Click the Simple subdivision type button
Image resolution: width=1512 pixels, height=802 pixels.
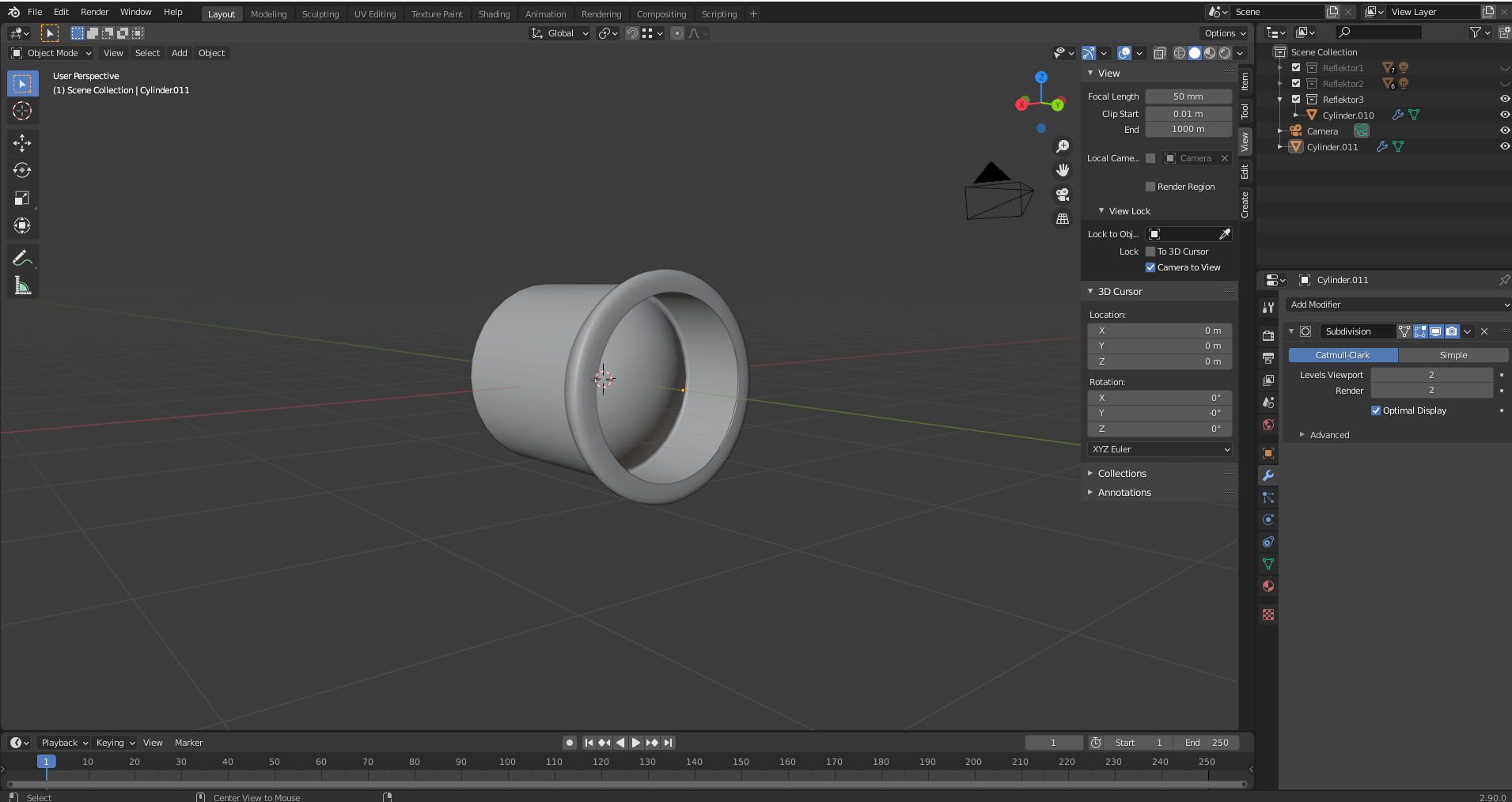pyautogui.click(x=1453, y=355)
